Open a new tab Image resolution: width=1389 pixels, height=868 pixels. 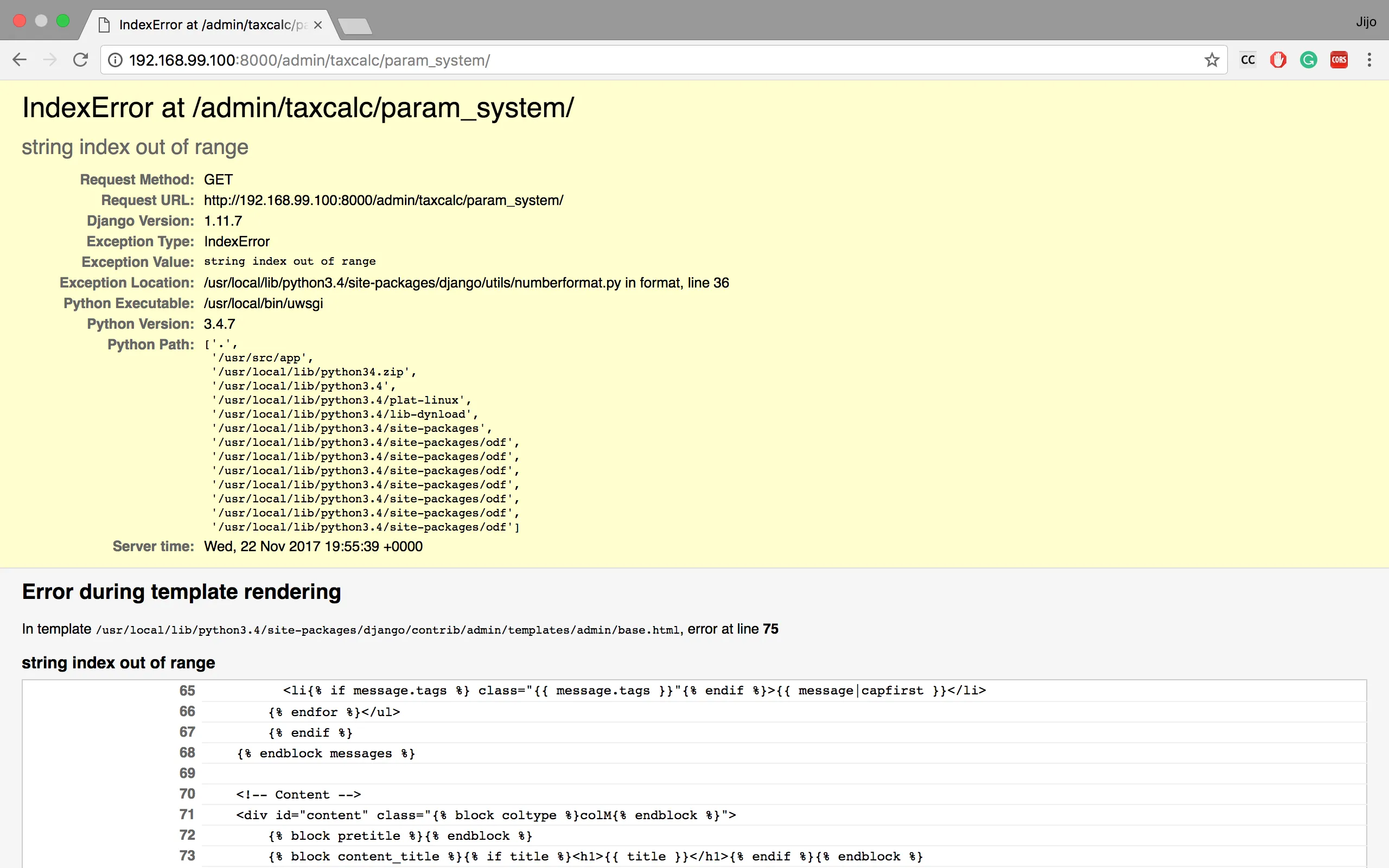point(355,26)
